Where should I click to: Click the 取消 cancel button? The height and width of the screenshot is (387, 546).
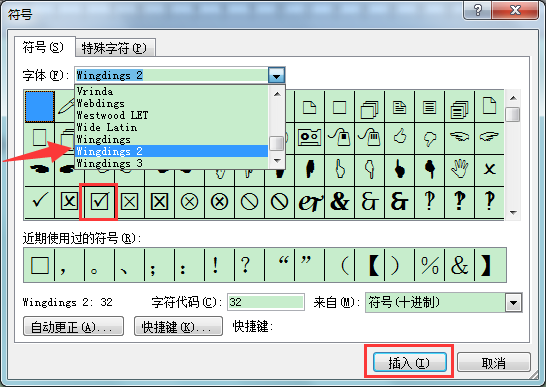(493, 363)
